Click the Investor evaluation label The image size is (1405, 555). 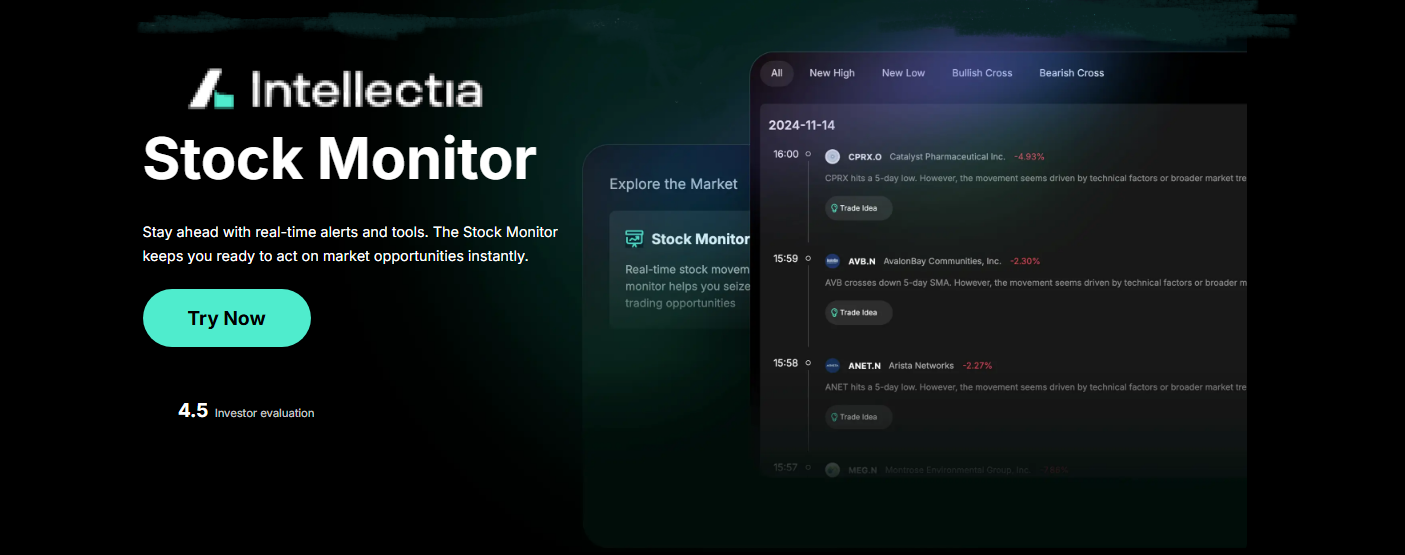tap(264, 413)
